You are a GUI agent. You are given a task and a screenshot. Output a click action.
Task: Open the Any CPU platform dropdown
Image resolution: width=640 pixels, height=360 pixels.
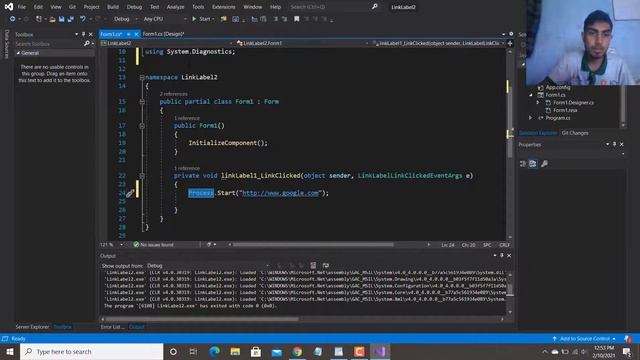164,19
